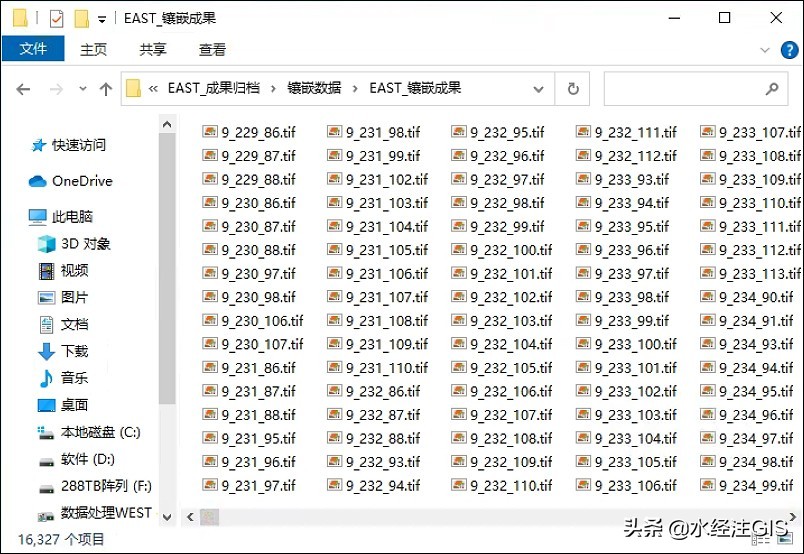Navigate to 镶嵌数据 breadcrumb
This screenshot has height=554, width=804.
pos(314,88)
